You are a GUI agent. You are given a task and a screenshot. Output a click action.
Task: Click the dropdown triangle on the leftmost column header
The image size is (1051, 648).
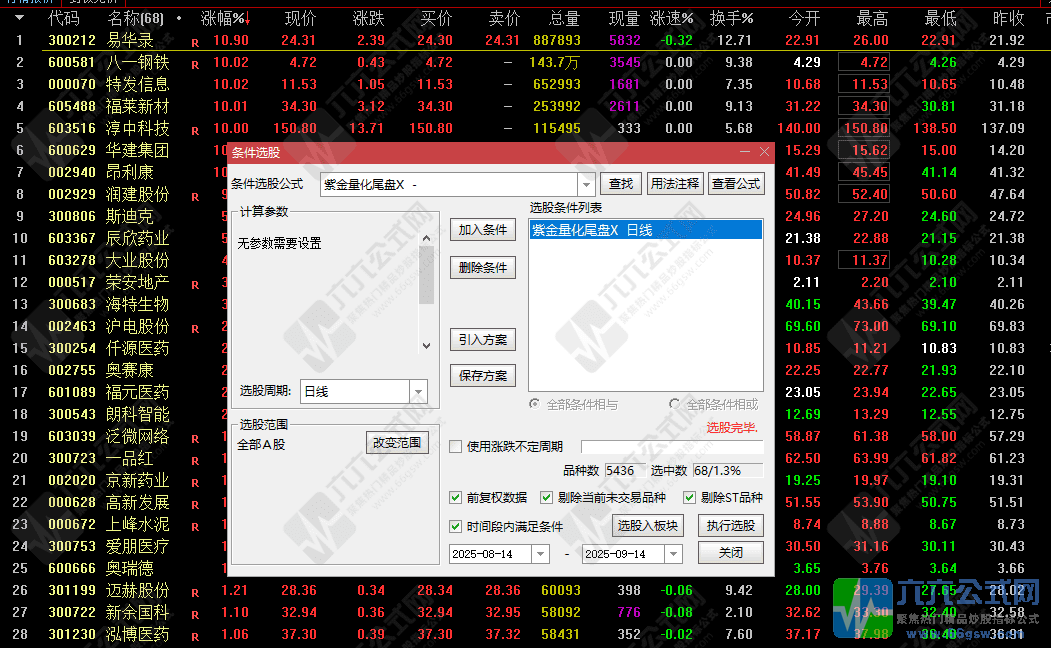19,17
